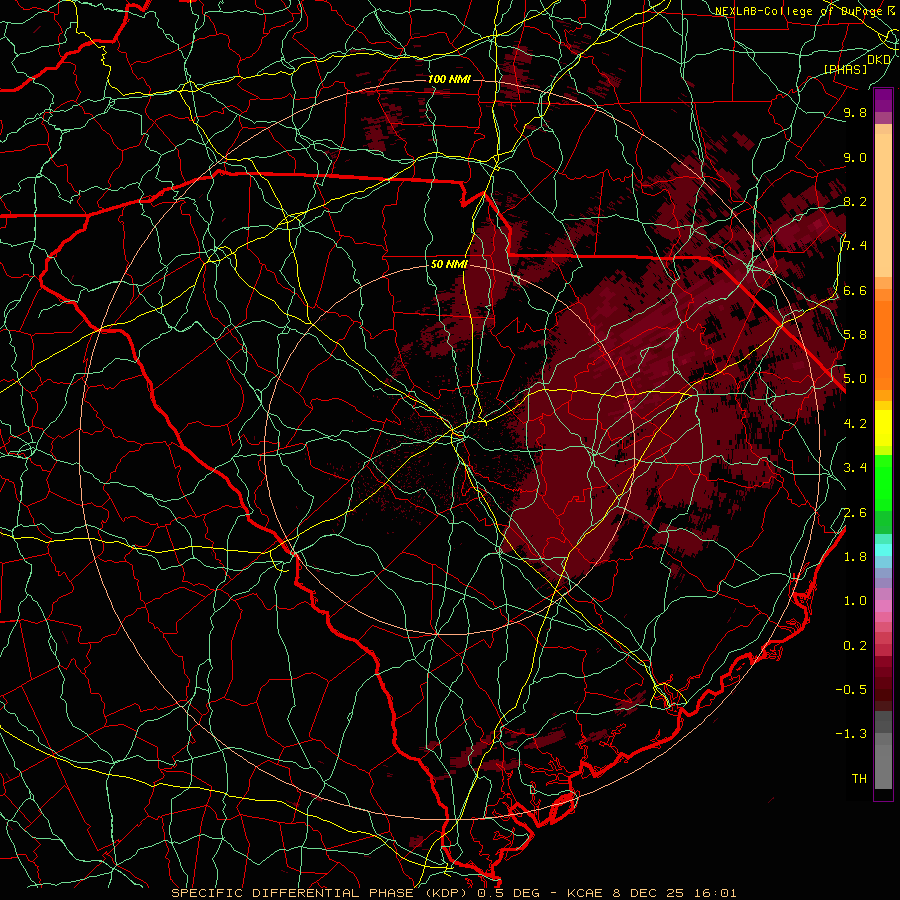
Task: Click the 5.8 legend value
Action: pos(855,335)
